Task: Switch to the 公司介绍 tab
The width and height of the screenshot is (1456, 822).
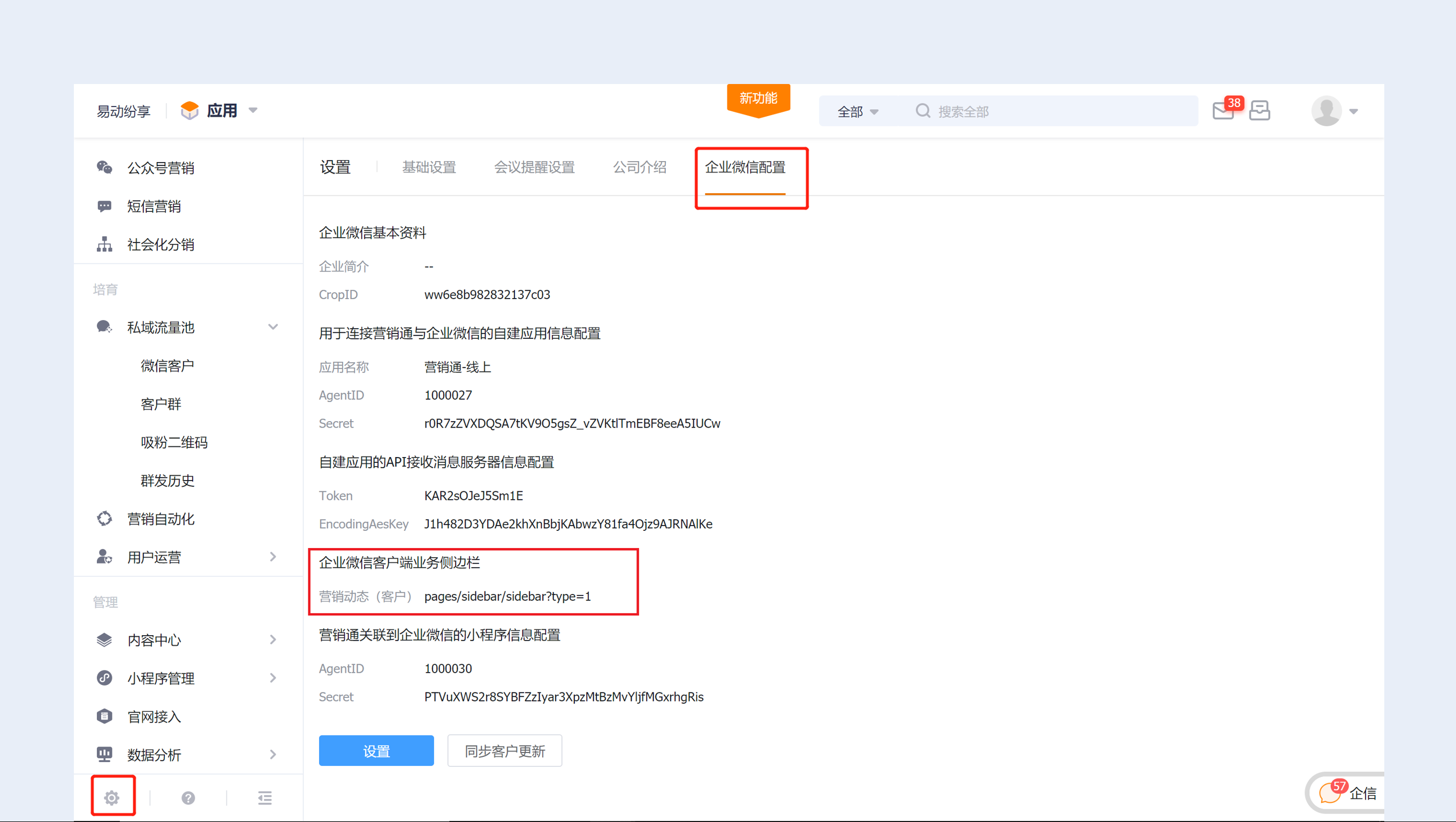Action: [x=640, y=167]
